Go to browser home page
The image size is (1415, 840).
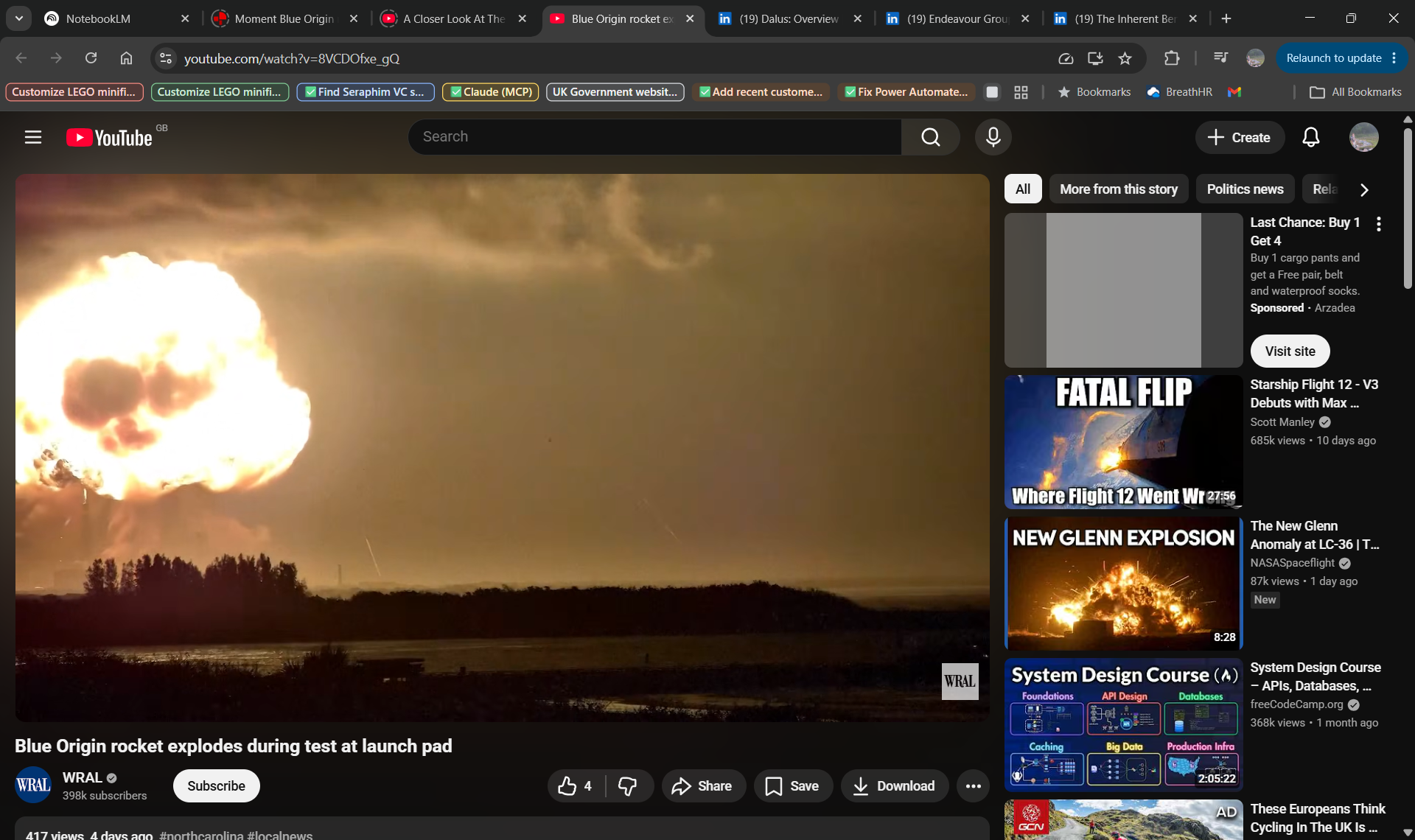pyautogui.click(x=126, y=58)
